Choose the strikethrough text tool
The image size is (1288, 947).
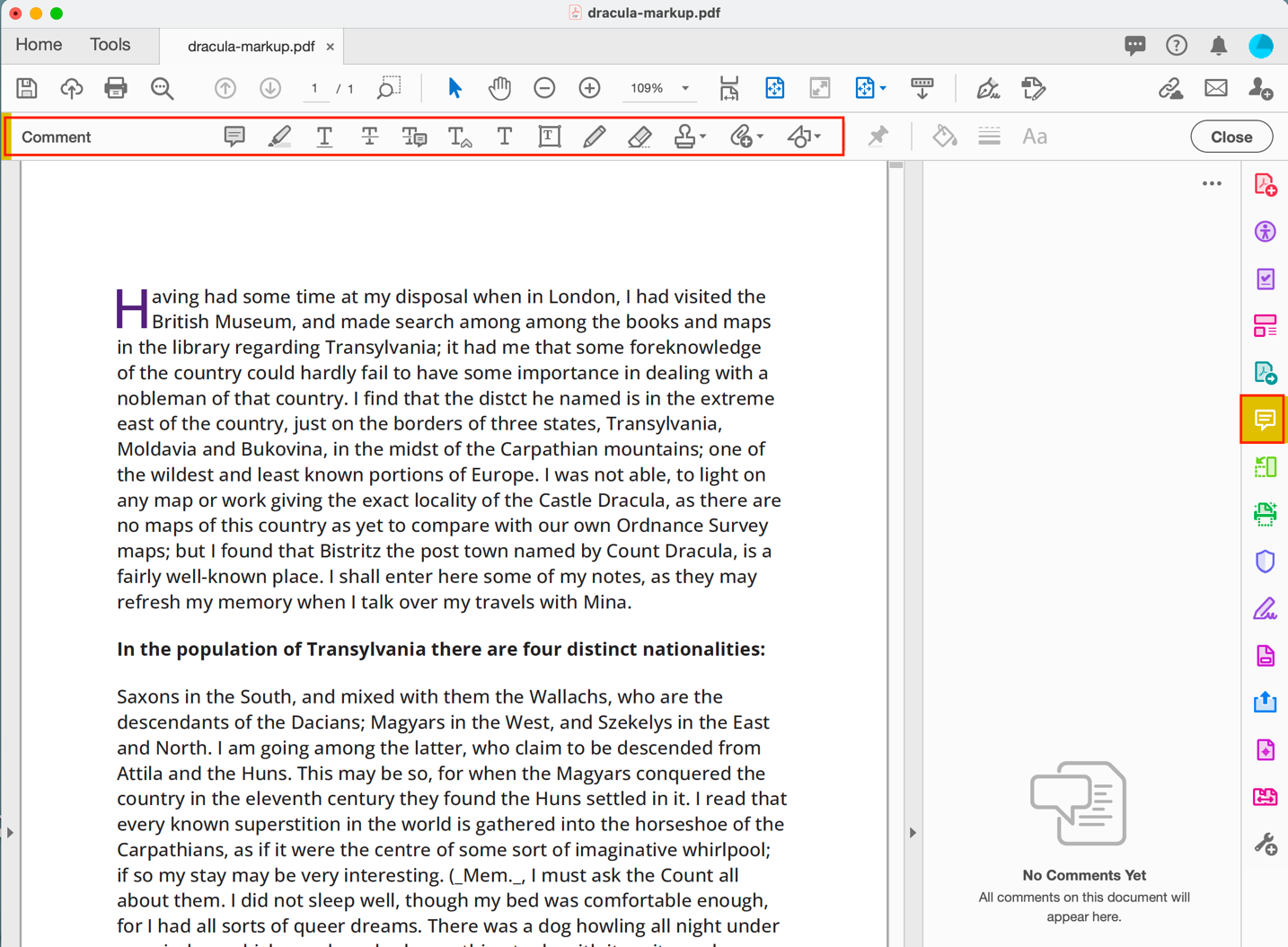369,137
